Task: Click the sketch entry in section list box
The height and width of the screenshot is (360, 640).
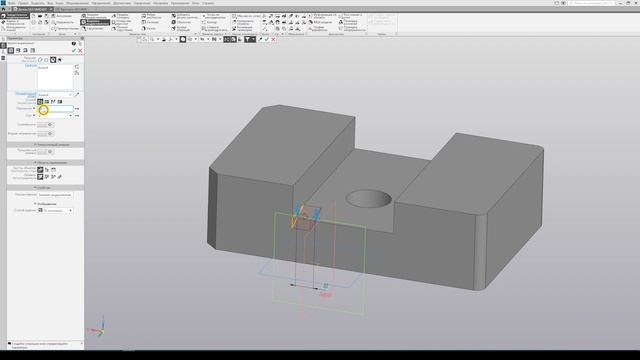Action: 43,68
